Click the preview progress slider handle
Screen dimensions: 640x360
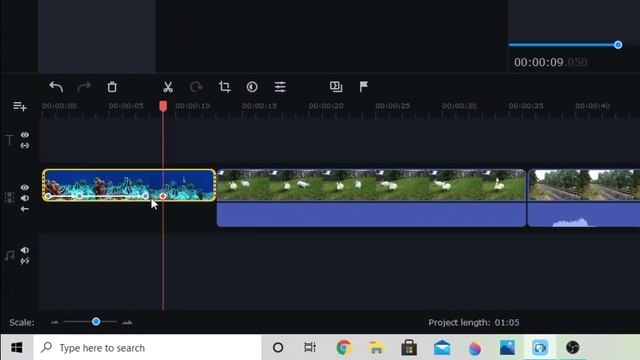618,45
